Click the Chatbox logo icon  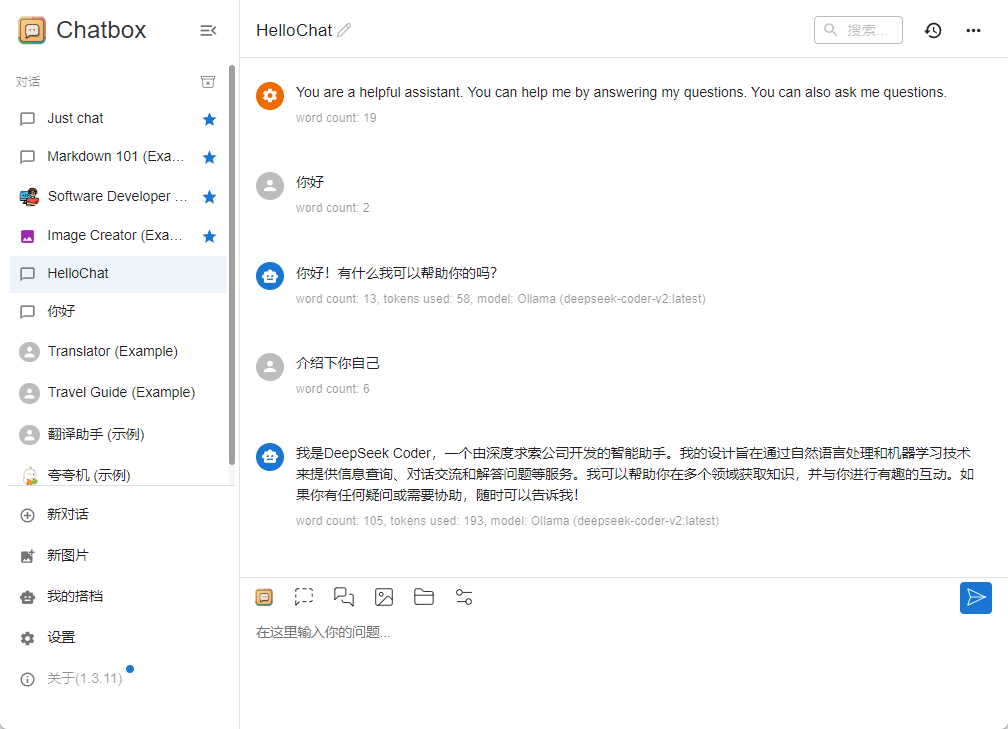(x=32, y=30)
